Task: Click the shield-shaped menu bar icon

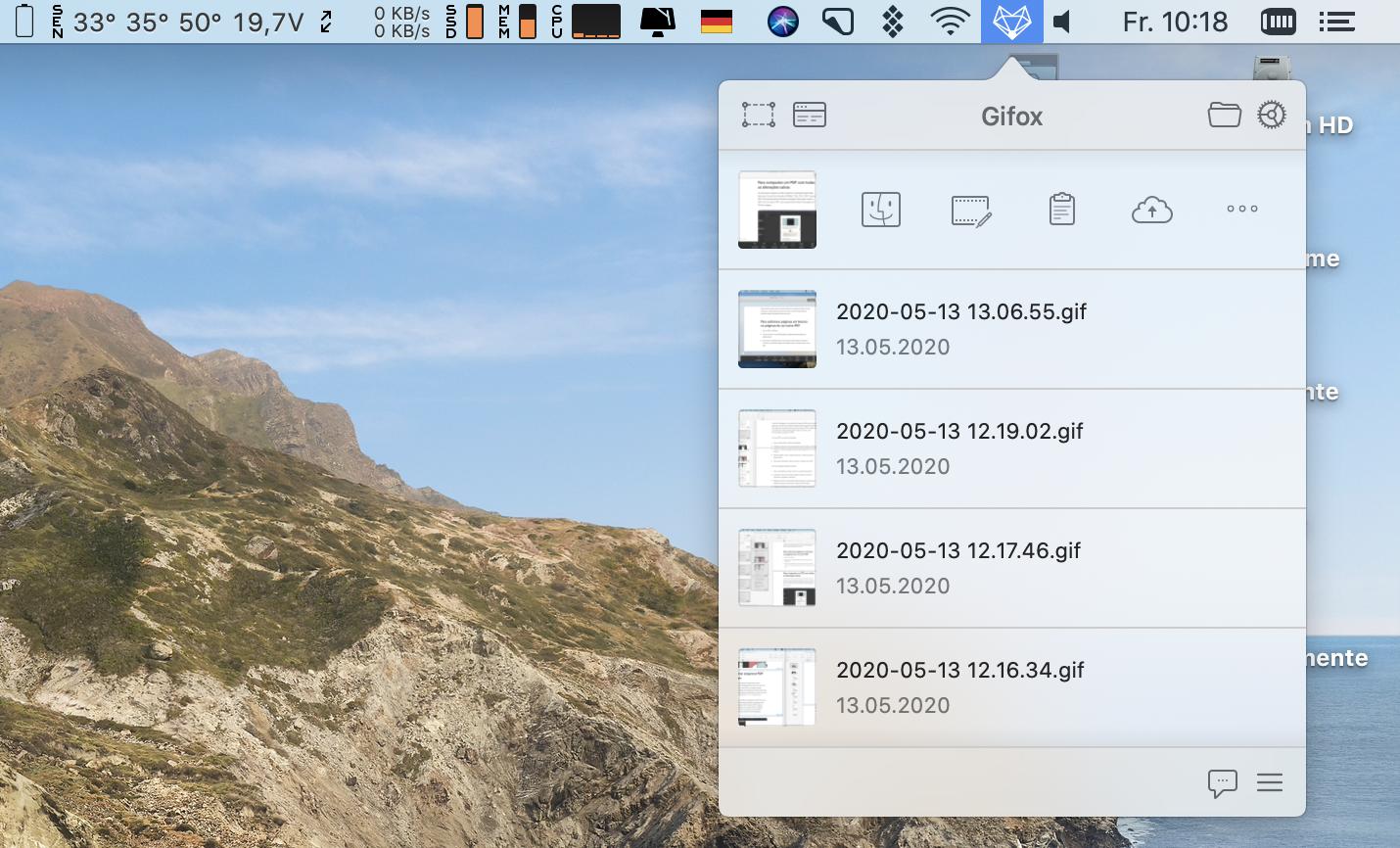Action: [x=838, y=22]
